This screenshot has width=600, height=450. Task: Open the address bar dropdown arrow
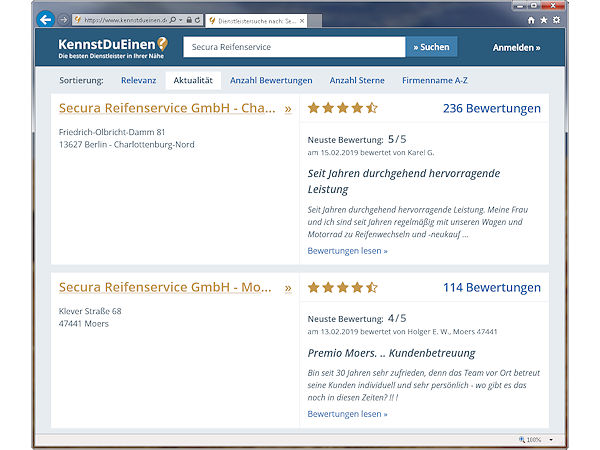(181, 20)
